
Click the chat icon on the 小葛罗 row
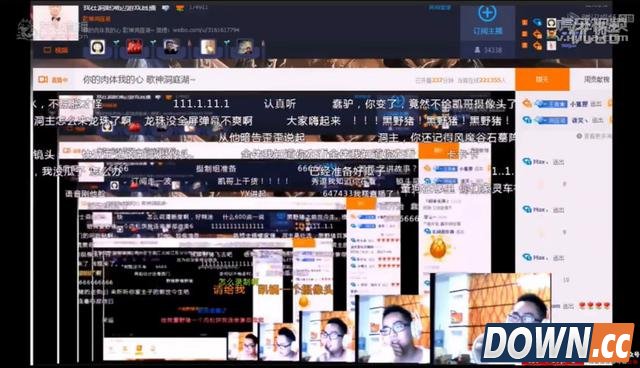click(527, 104)
